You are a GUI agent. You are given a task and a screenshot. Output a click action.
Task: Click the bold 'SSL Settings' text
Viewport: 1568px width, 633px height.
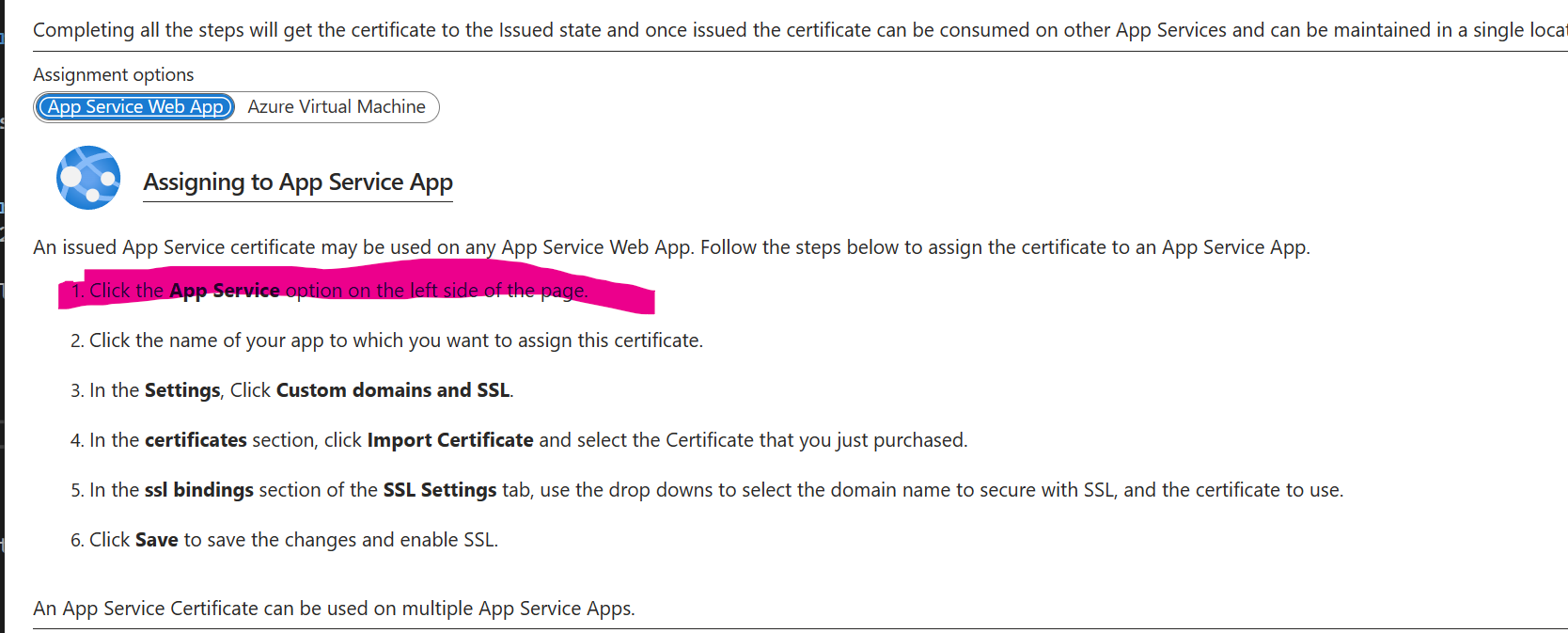(x=440, y=490)
